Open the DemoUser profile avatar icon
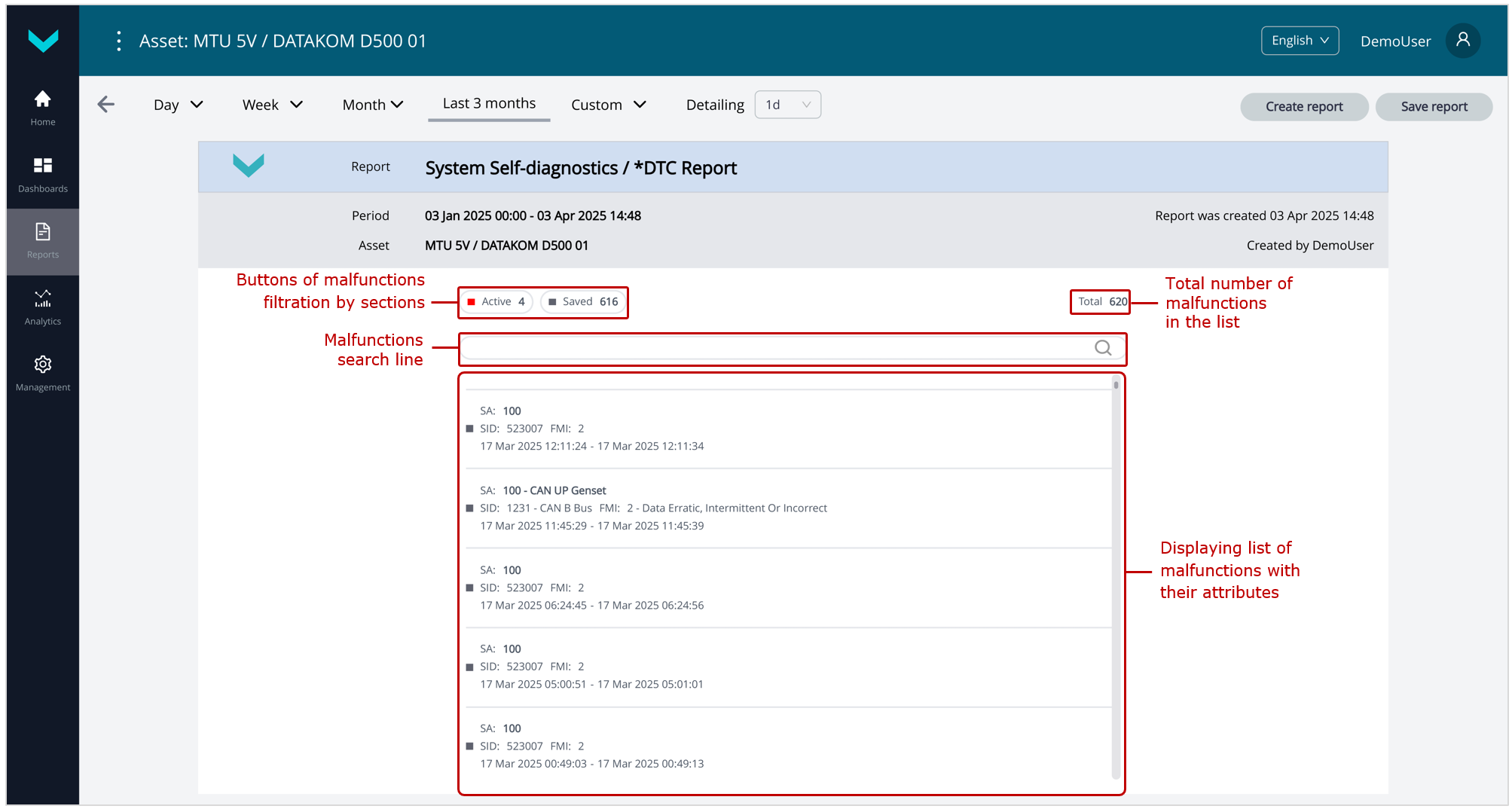 coord(1462,41)
